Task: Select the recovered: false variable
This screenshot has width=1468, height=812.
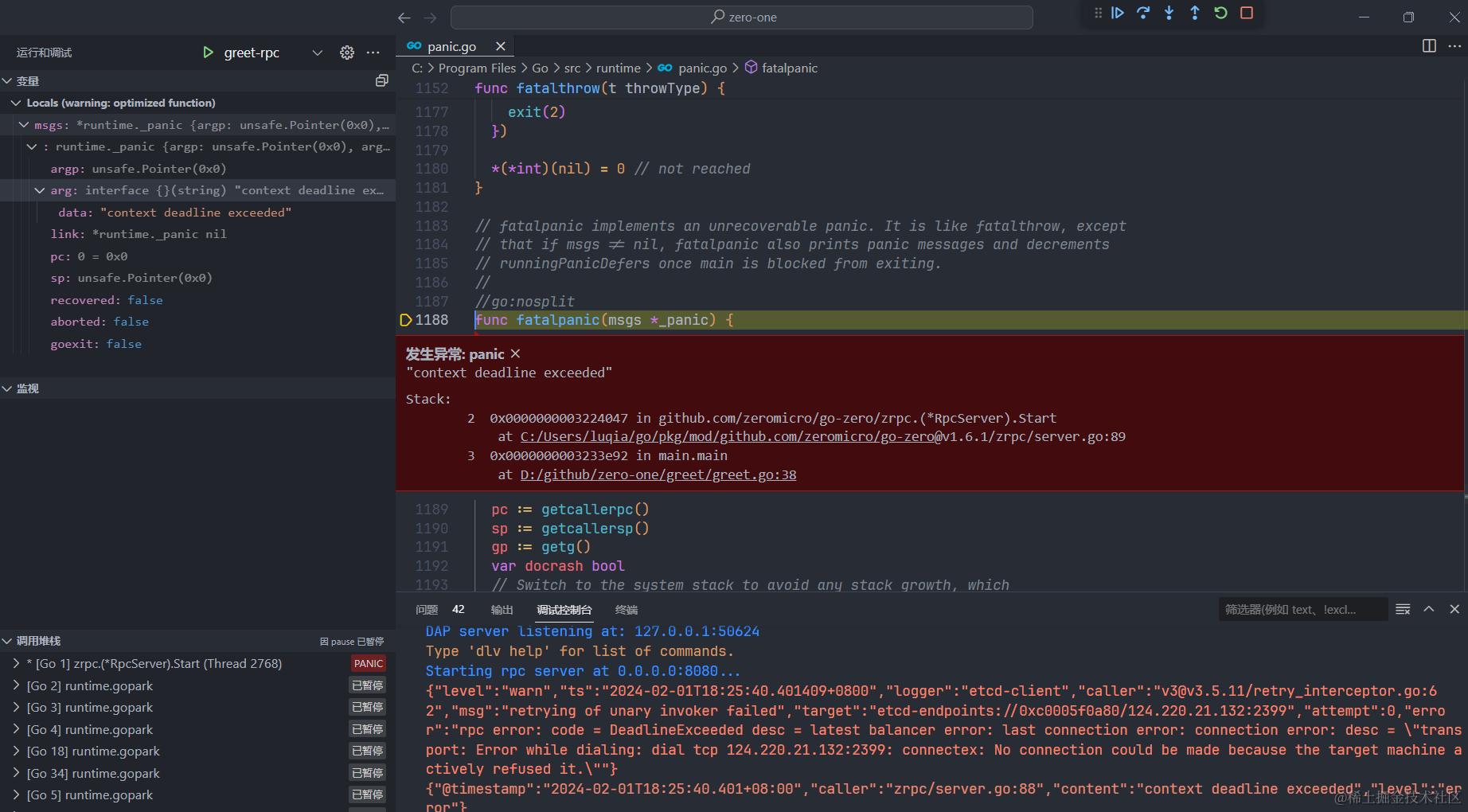Action: click(x=197, y=300)
